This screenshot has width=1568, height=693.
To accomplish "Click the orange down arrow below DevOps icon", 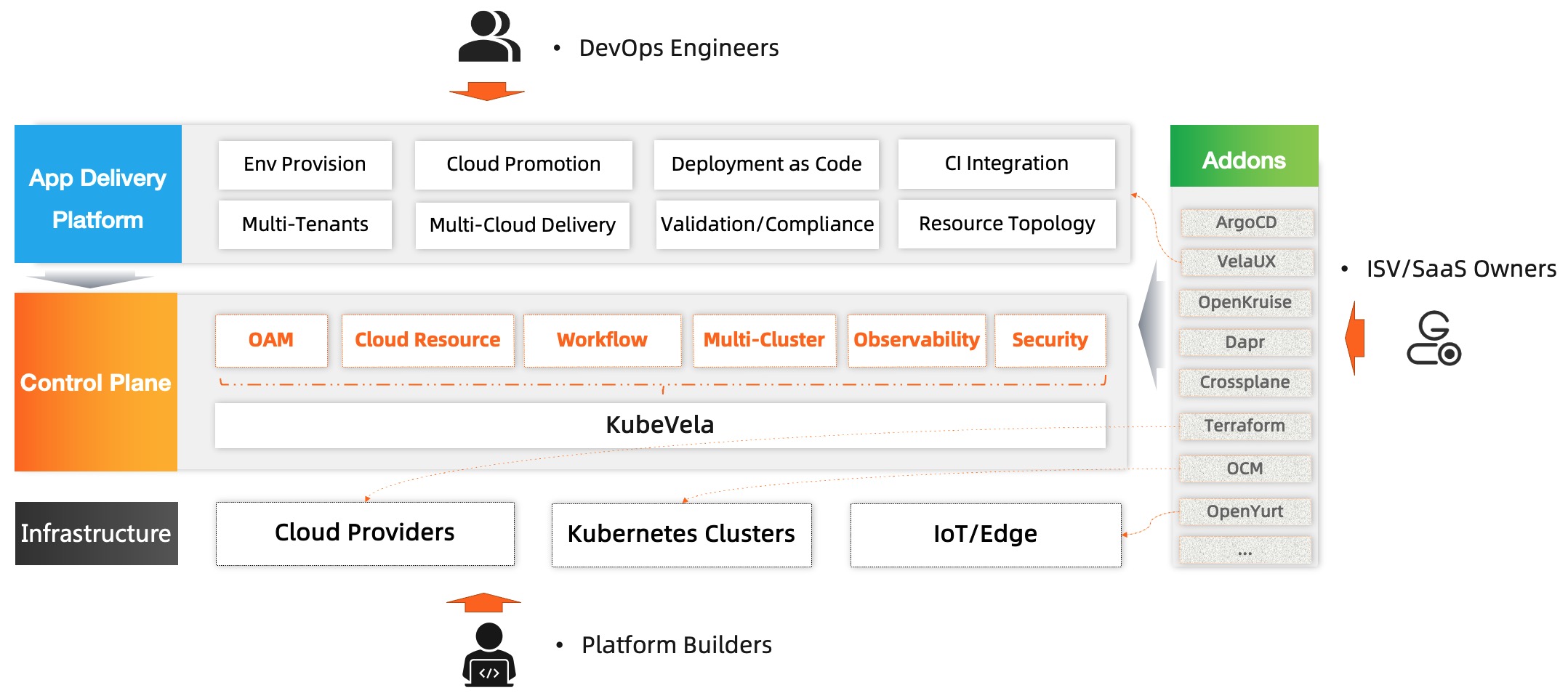I will click(x=486, y=92).
